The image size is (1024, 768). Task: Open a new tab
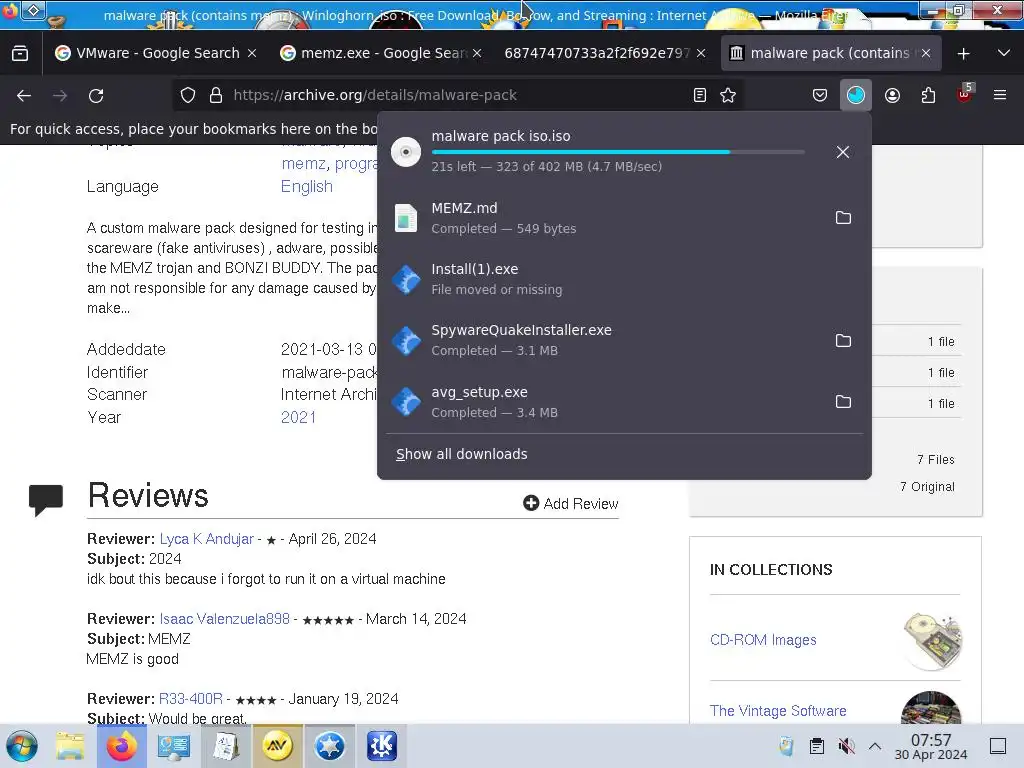coord(963,54)
